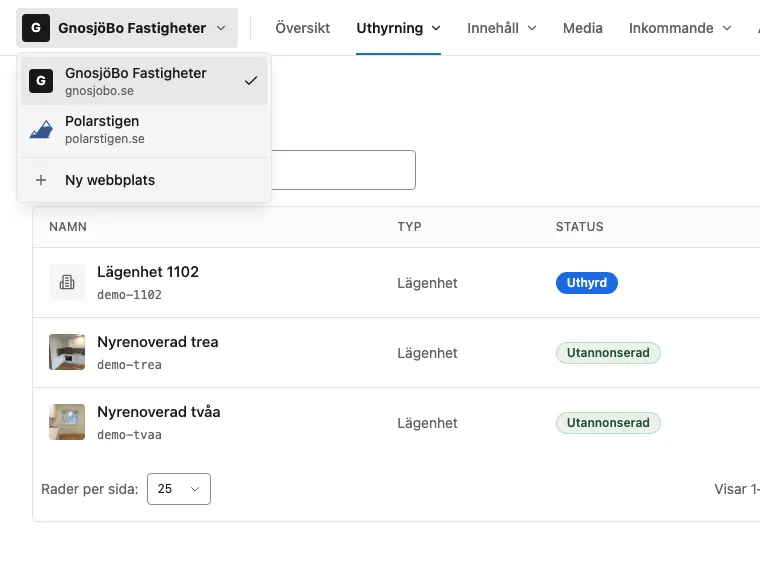Image resolution: width=760 pixels, height=570 pixels.
Task: Open the Nyrenoverad tvåa listing
Action: pos(158,412)
